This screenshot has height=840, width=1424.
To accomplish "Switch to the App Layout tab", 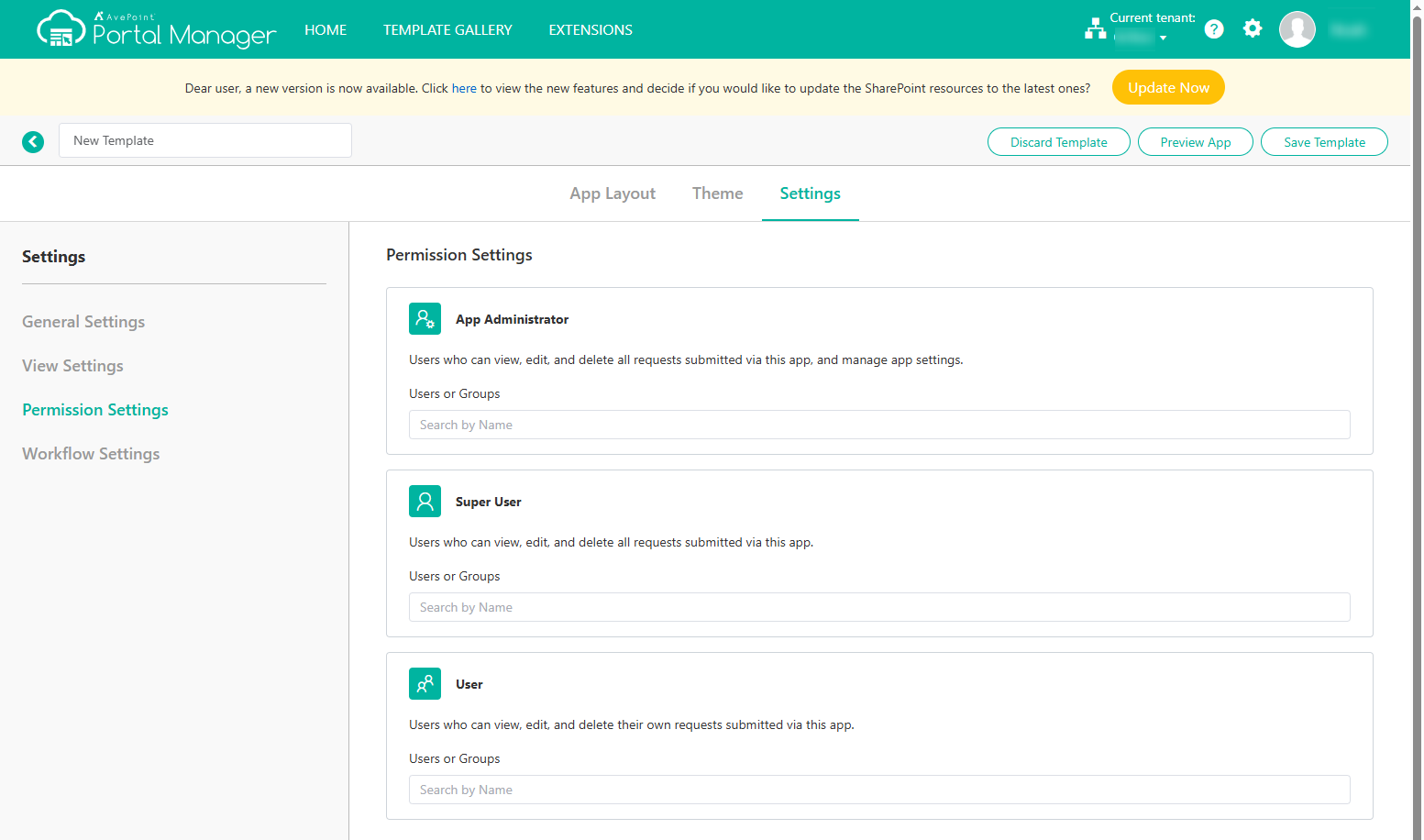I will click(613, 193).
